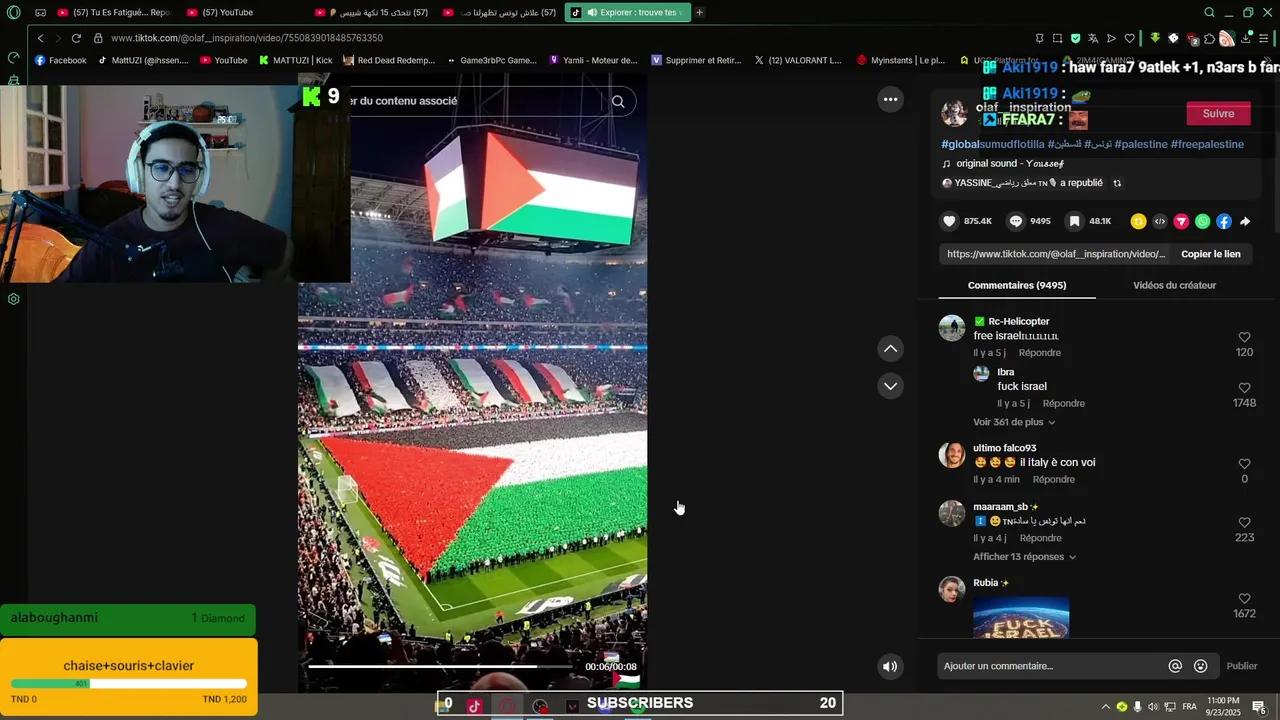This screenshot has width=1280, height=720.
Task: Insert a mention with the @ icon
Action: 1175,666
